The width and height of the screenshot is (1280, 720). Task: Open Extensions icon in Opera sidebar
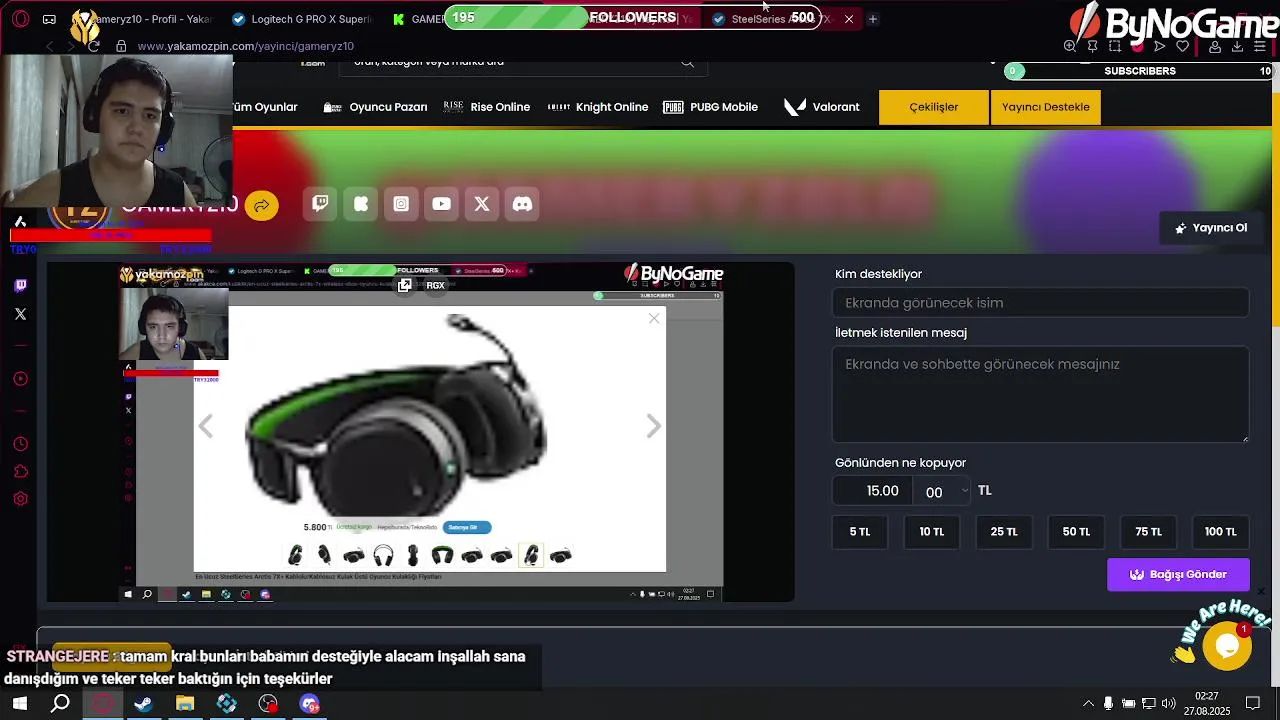[x=20, y=472]
